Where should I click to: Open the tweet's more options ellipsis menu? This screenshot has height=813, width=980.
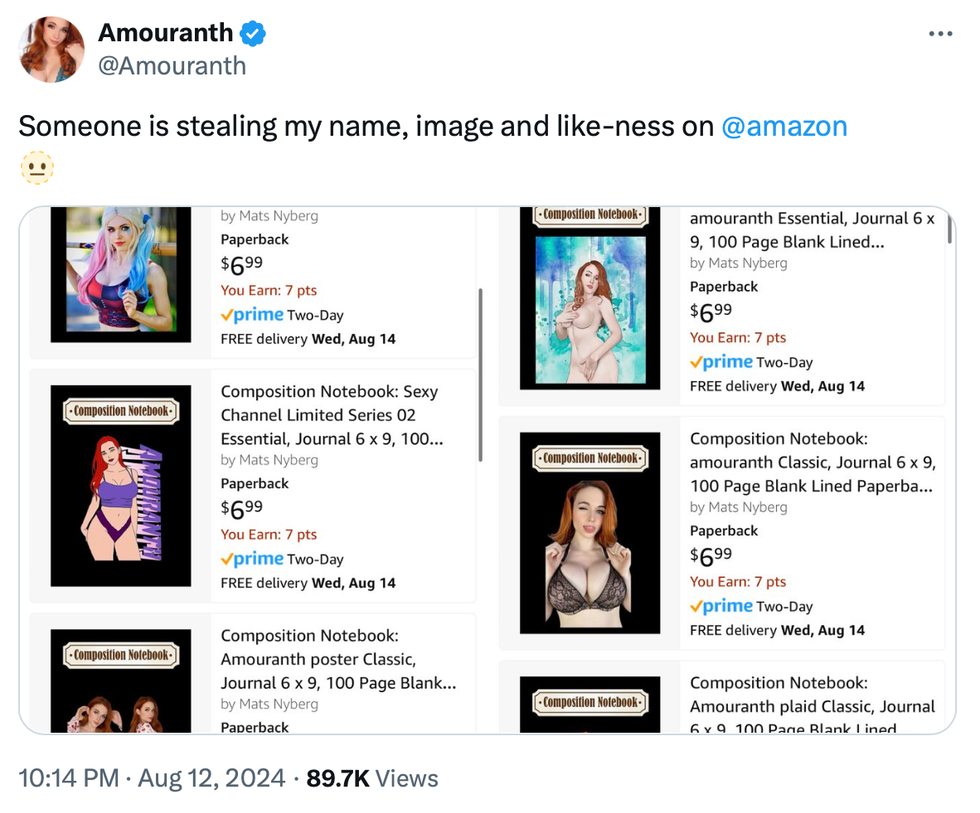coord(941,33)
